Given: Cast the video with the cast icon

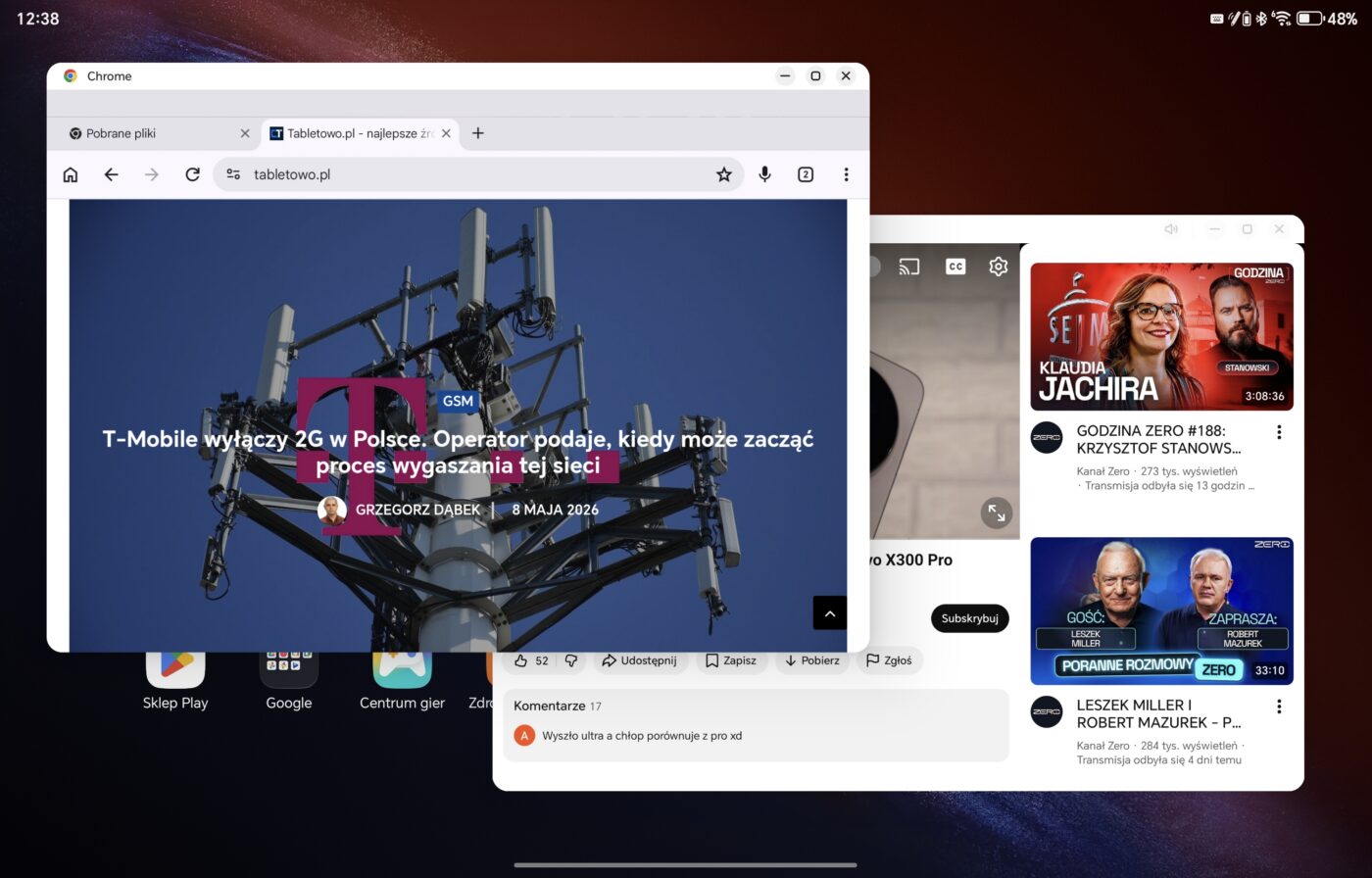Looking at the screenshot, I should (909, 267).
